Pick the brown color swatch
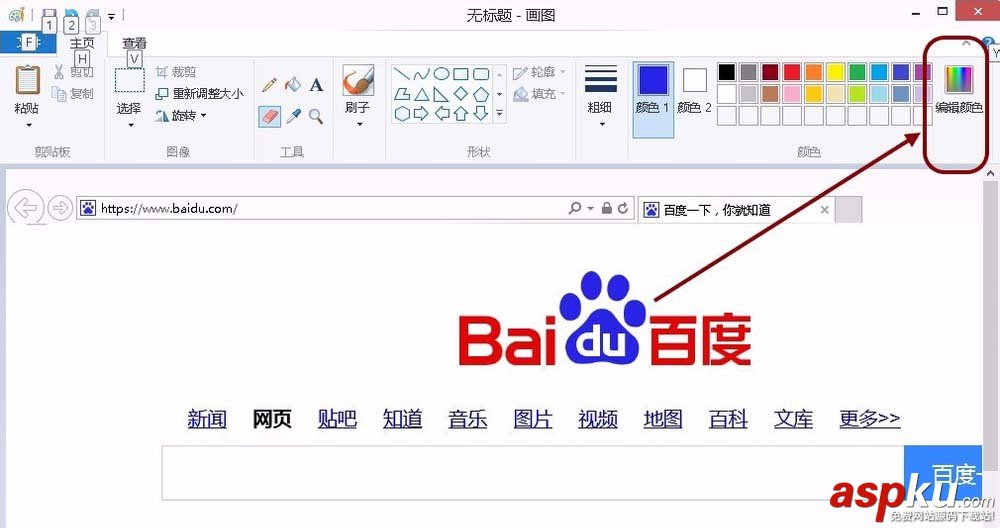Screen dimensions: 1000x528 770,94
